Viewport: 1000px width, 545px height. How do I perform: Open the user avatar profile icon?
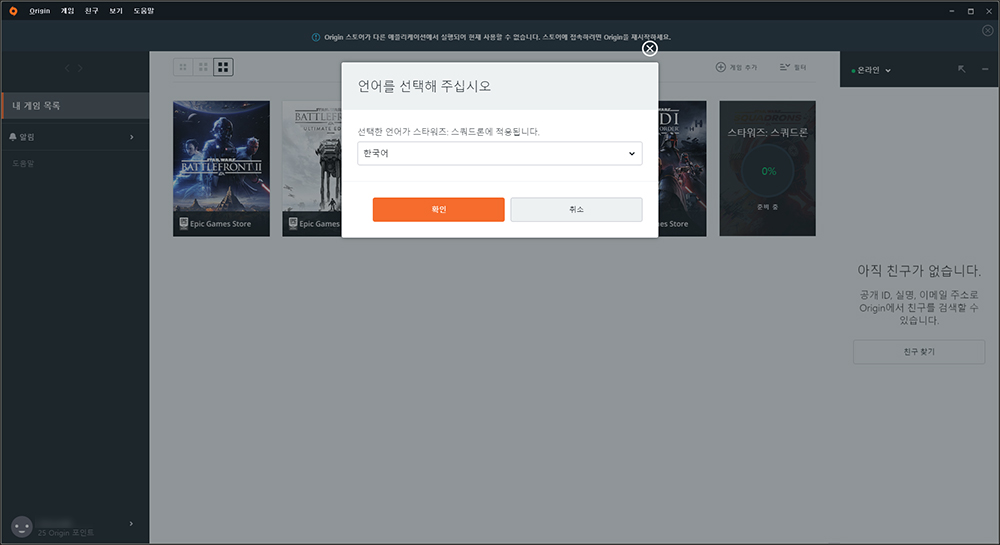[x=22, y=527]
